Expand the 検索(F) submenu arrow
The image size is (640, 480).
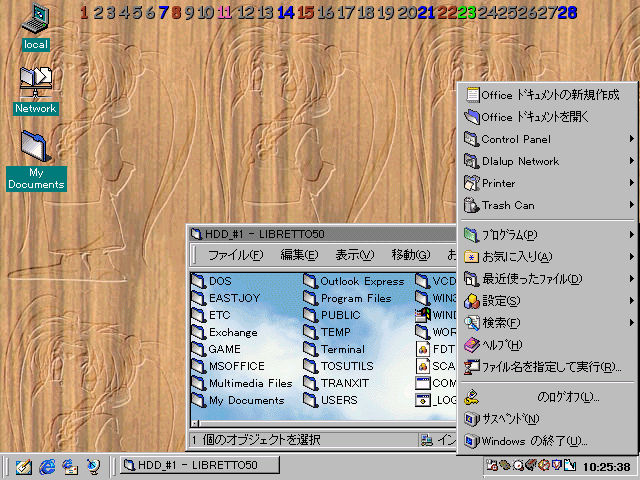tap(631, 323)
